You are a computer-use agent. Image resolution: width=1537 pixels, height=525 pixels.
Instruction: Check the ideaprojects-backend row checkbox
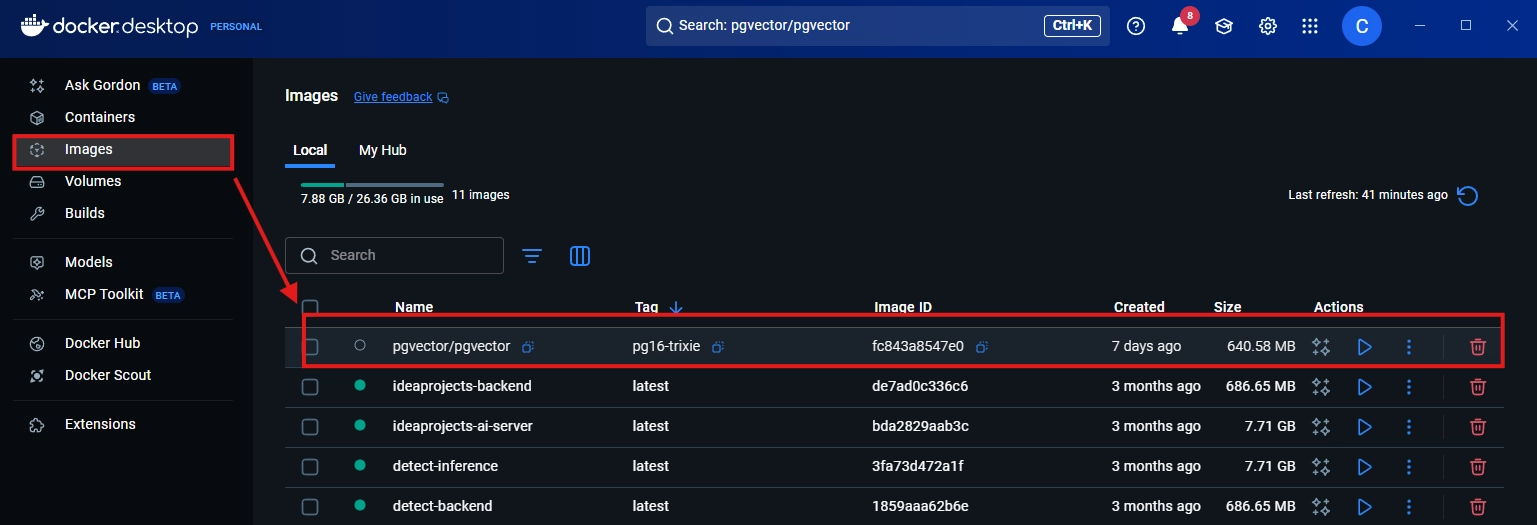310,386
